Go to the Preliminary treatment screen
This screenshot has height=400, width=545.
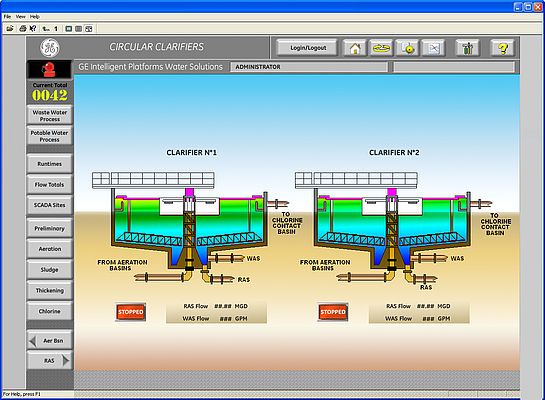click(50, 228)
